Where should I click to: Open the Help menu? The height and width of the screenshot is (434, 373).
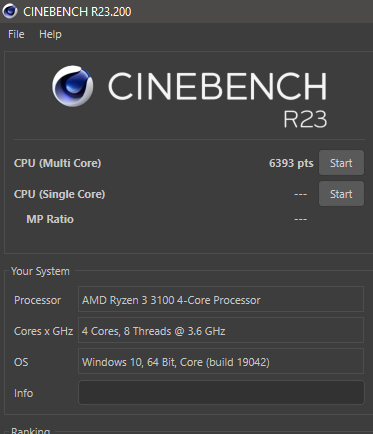[x=50, y=34]
